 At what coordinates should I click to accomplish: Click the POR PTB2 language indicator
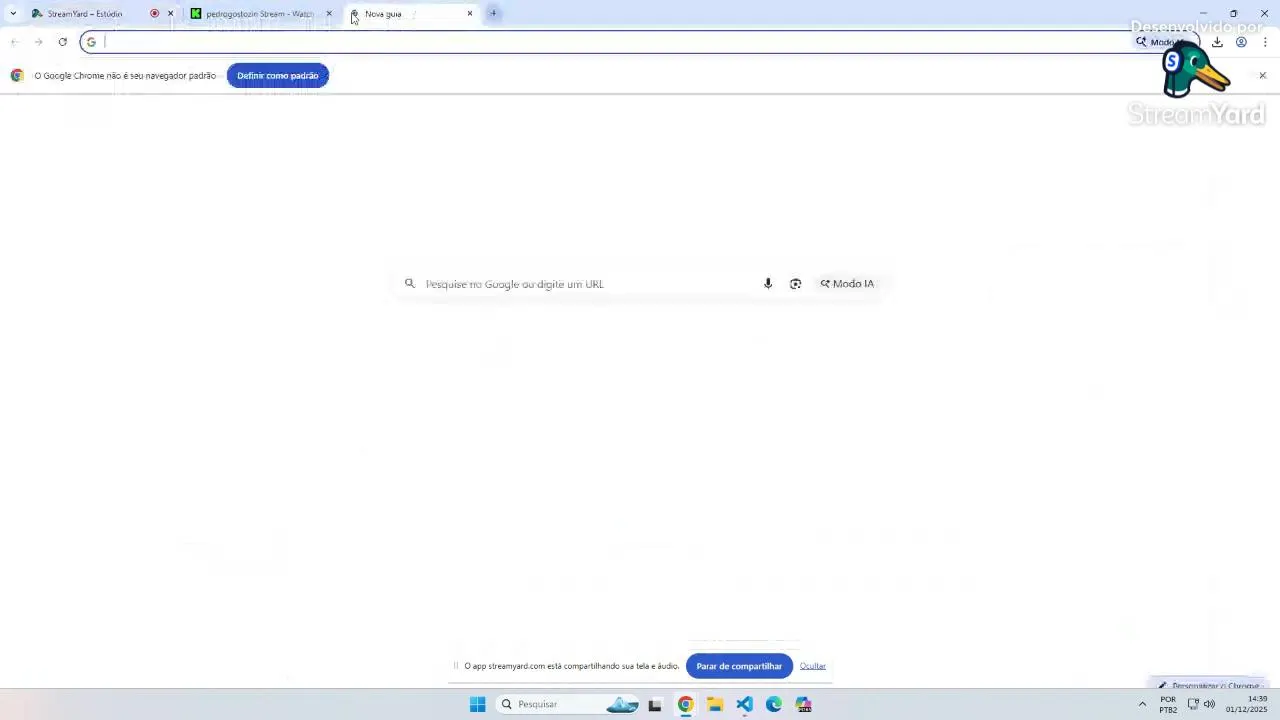coord(1168,704)
